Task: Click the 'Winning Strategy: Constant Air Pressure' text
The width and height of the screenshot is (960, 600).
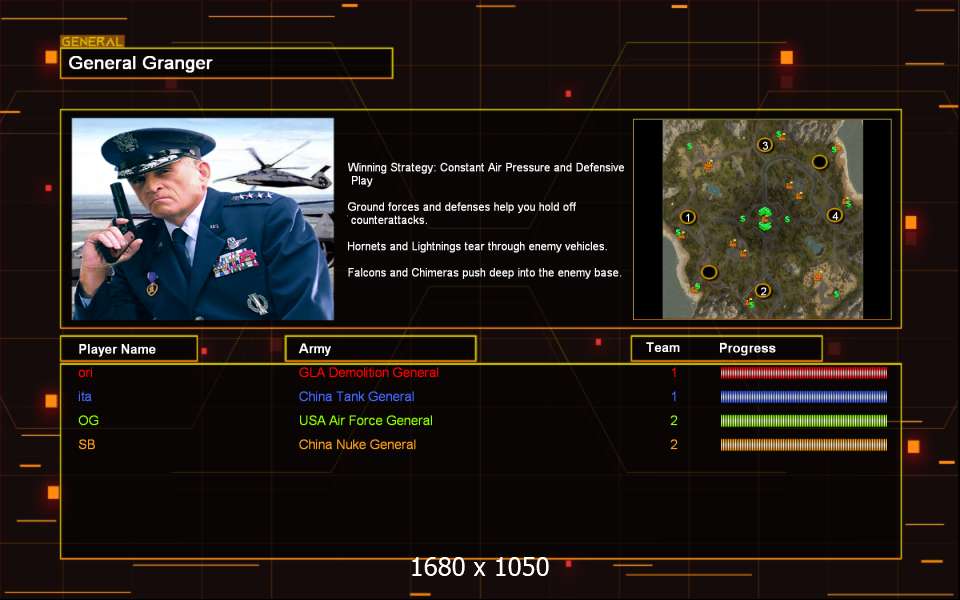Action: pyautogui.click(x=486, y=173)
